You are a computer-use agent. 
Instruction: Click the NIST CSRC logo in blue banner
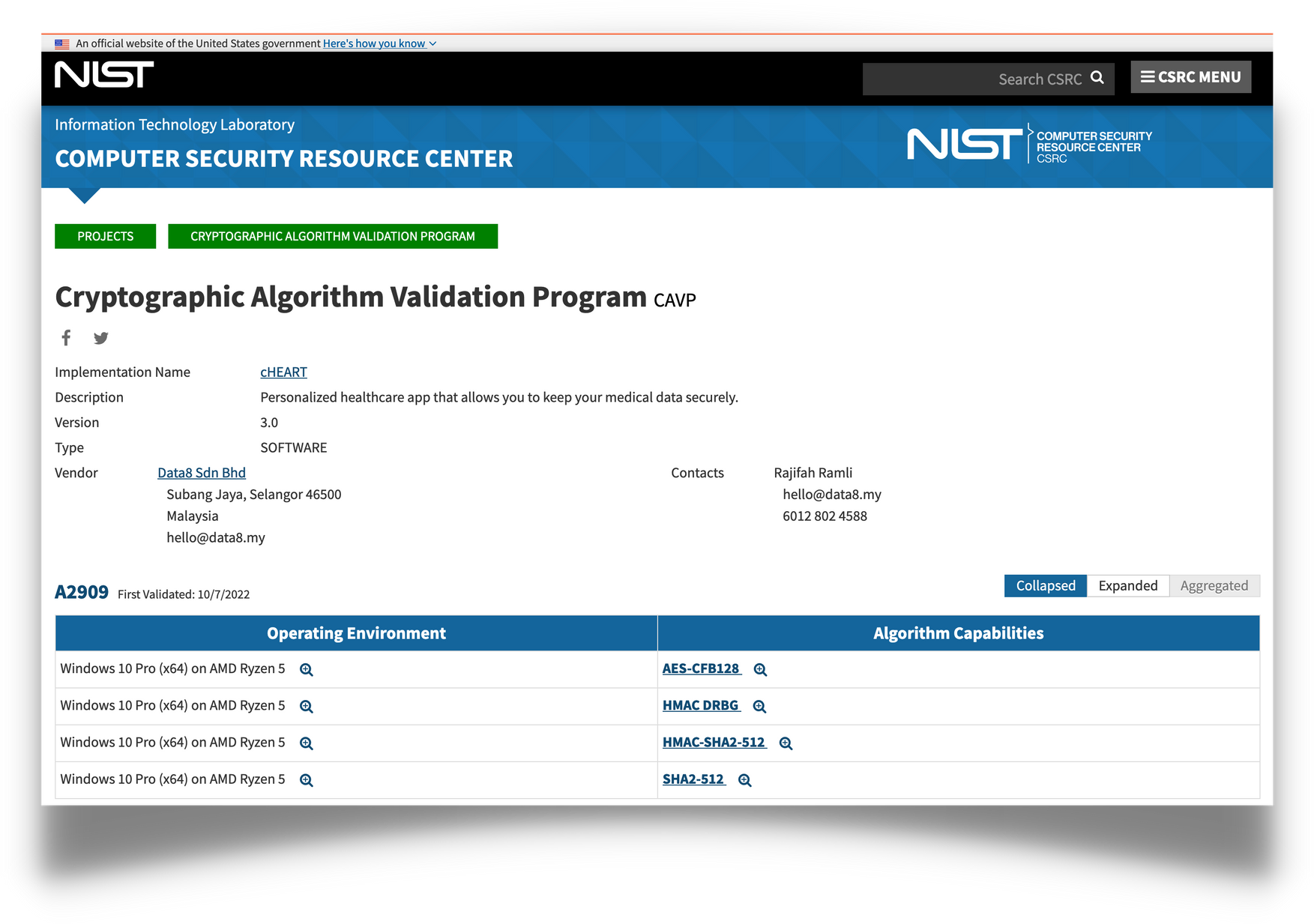click(x=1029, y=143)
